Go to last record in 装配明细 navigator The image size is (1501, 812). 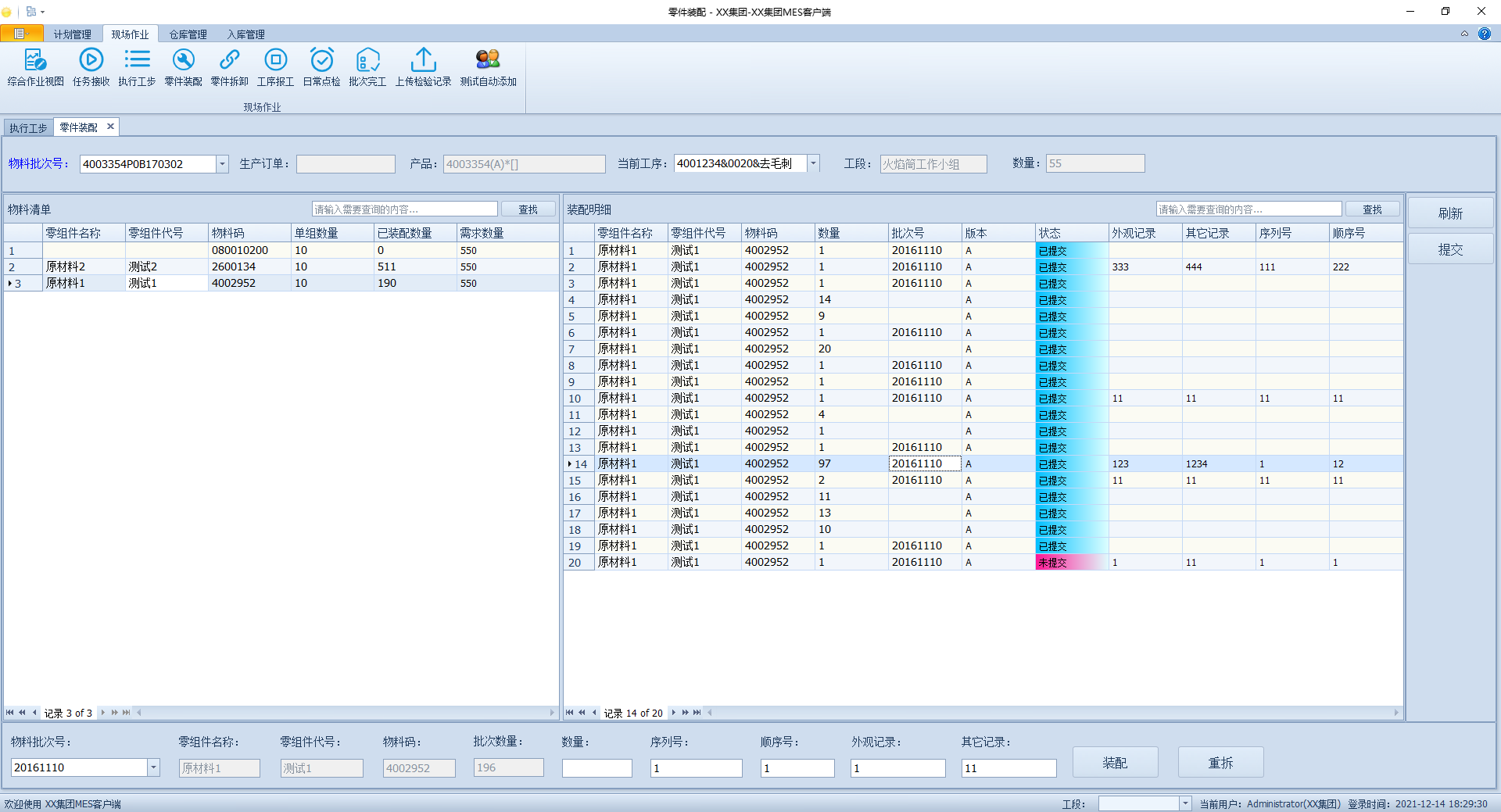point(697,712)
